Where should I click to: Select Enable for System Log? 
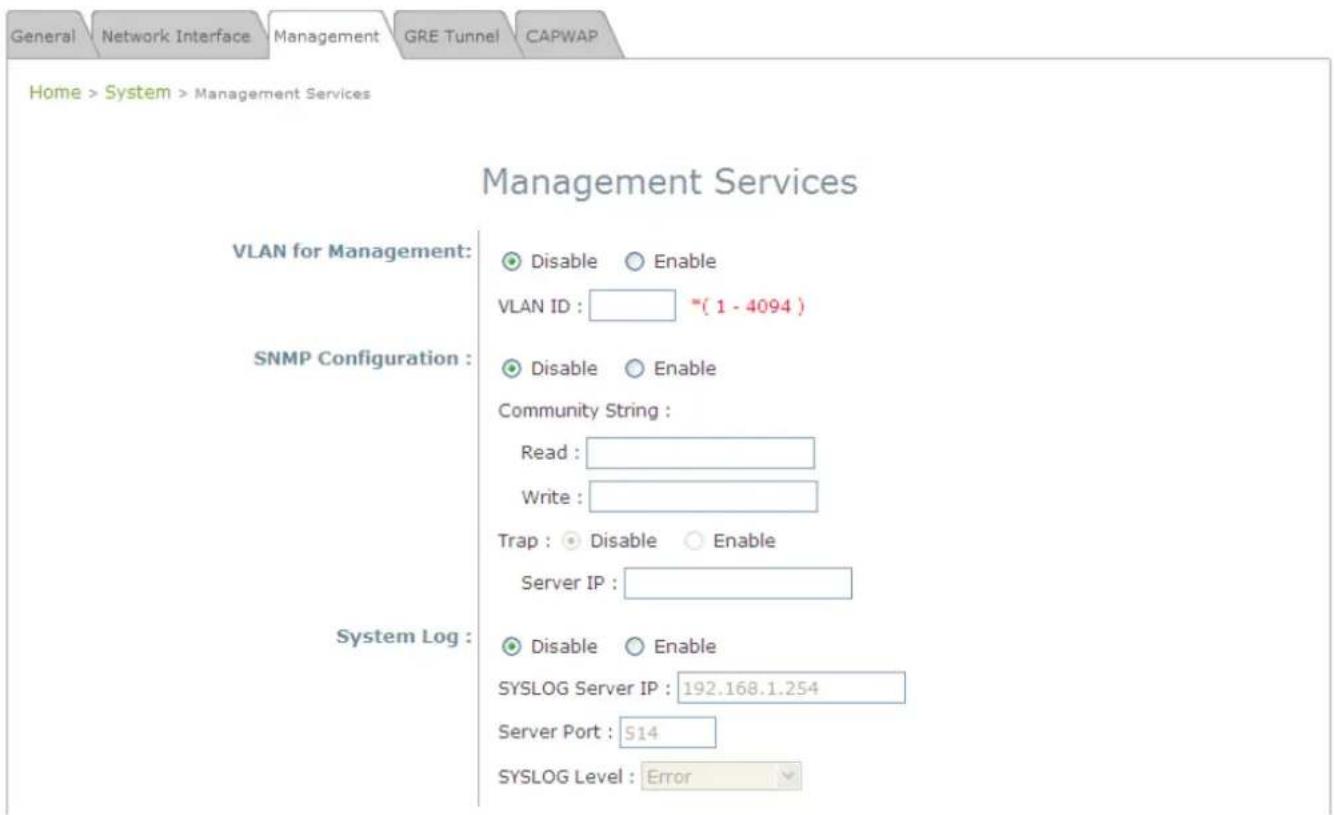pos(633,646)
